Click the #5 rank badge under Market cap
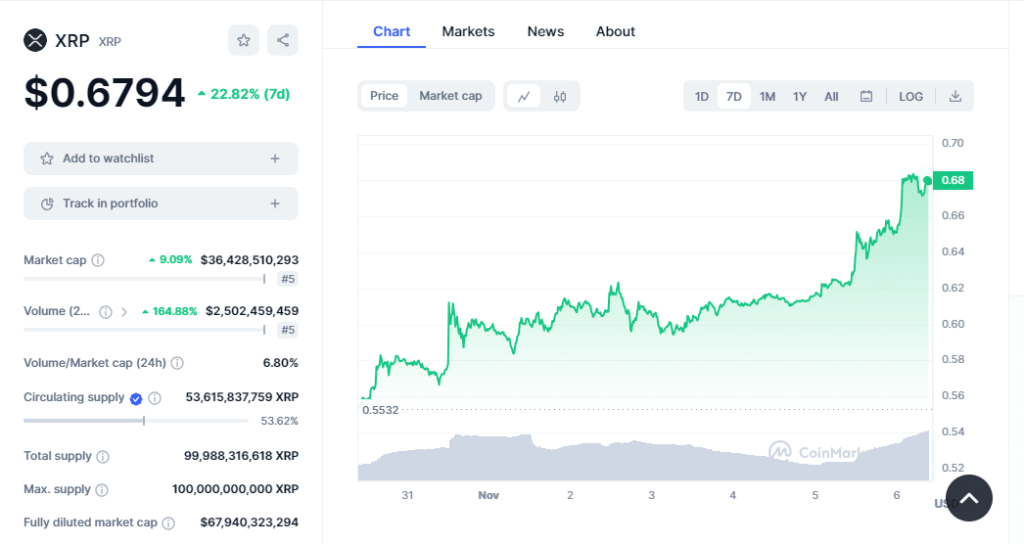 click(288, 279)
